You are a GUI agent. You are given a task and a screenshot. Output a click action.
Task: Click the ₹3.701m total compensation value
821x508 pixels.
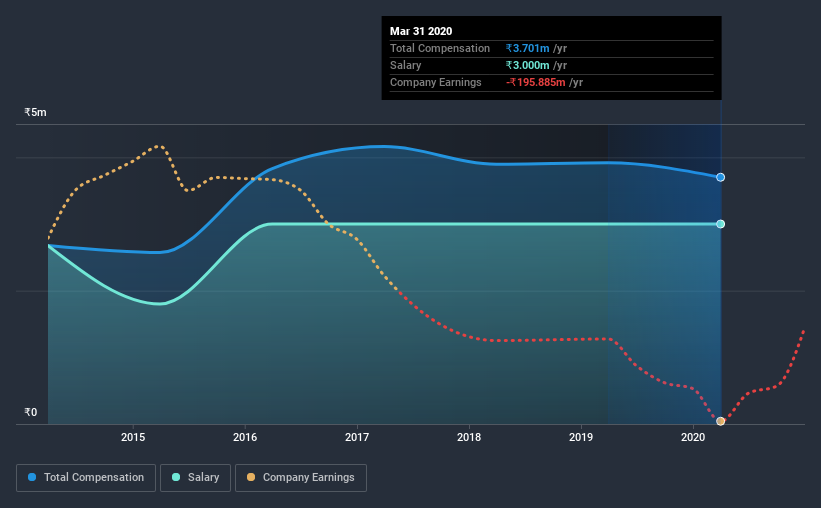[x=528, y=49]
